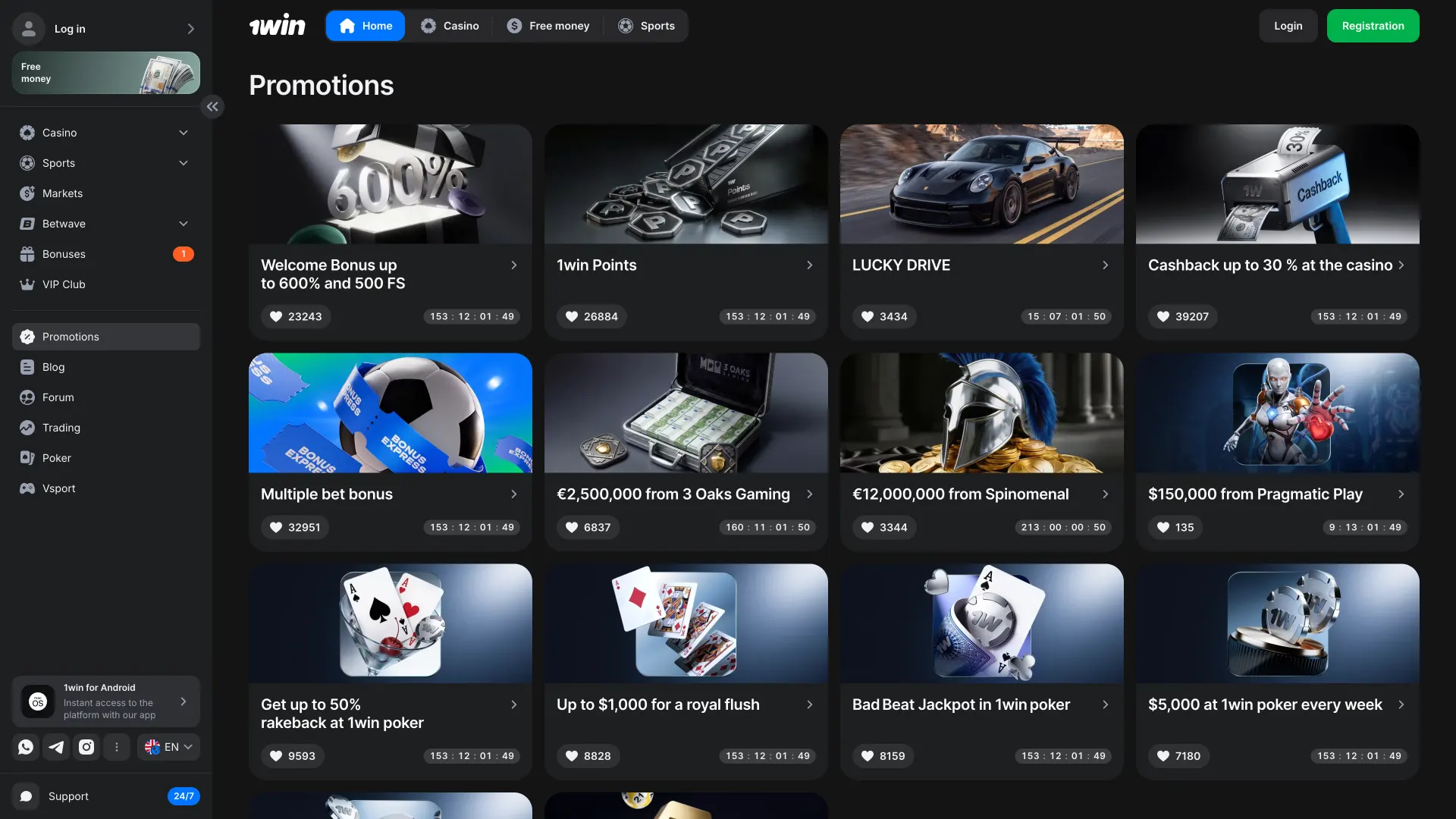Click the Markets sidebar icon
1456x819 pixels.
click(27, 193)
